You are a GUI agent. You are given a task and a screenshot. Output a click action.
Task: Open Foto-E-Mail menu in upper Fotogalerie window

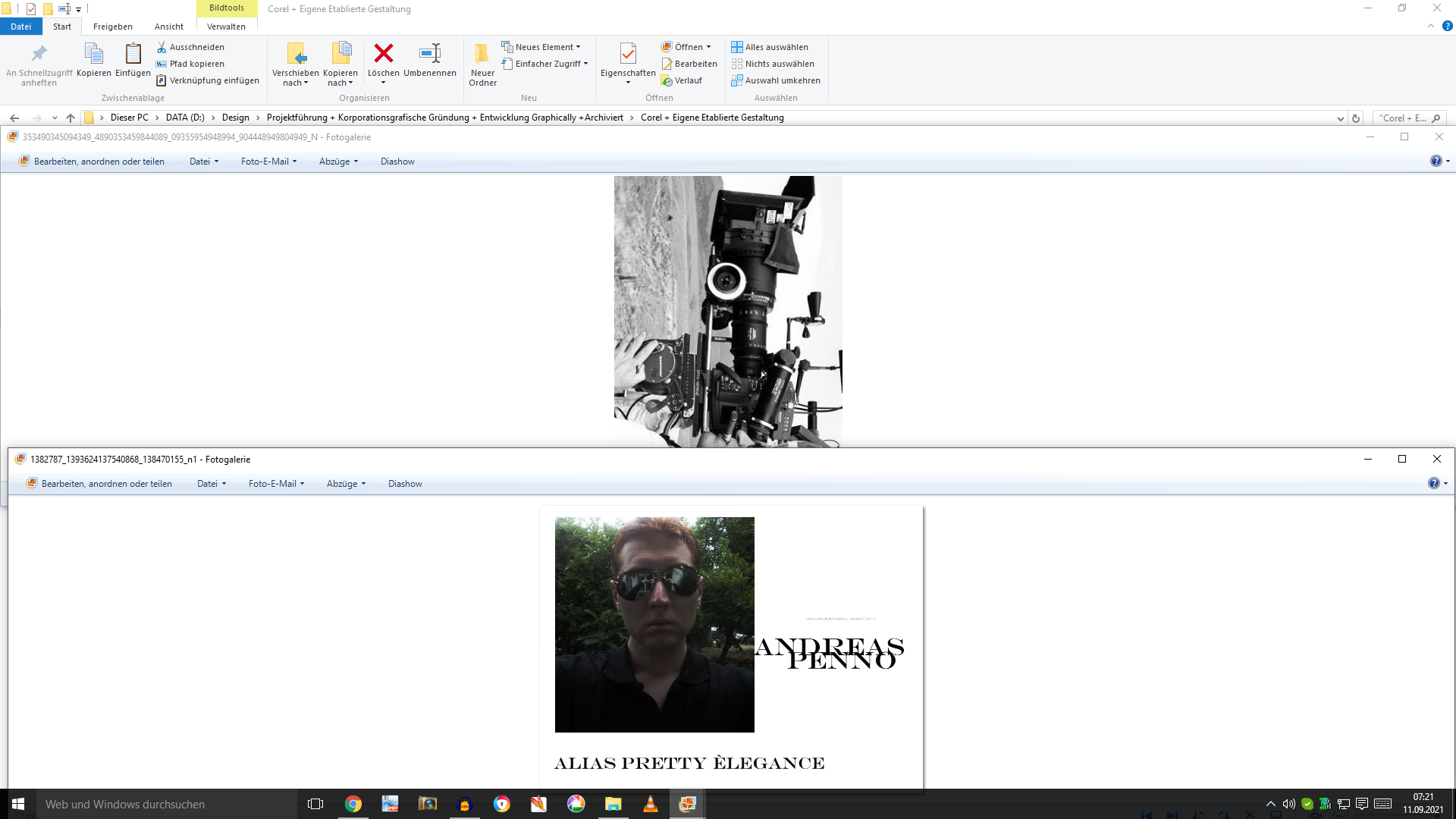[268, 162]
